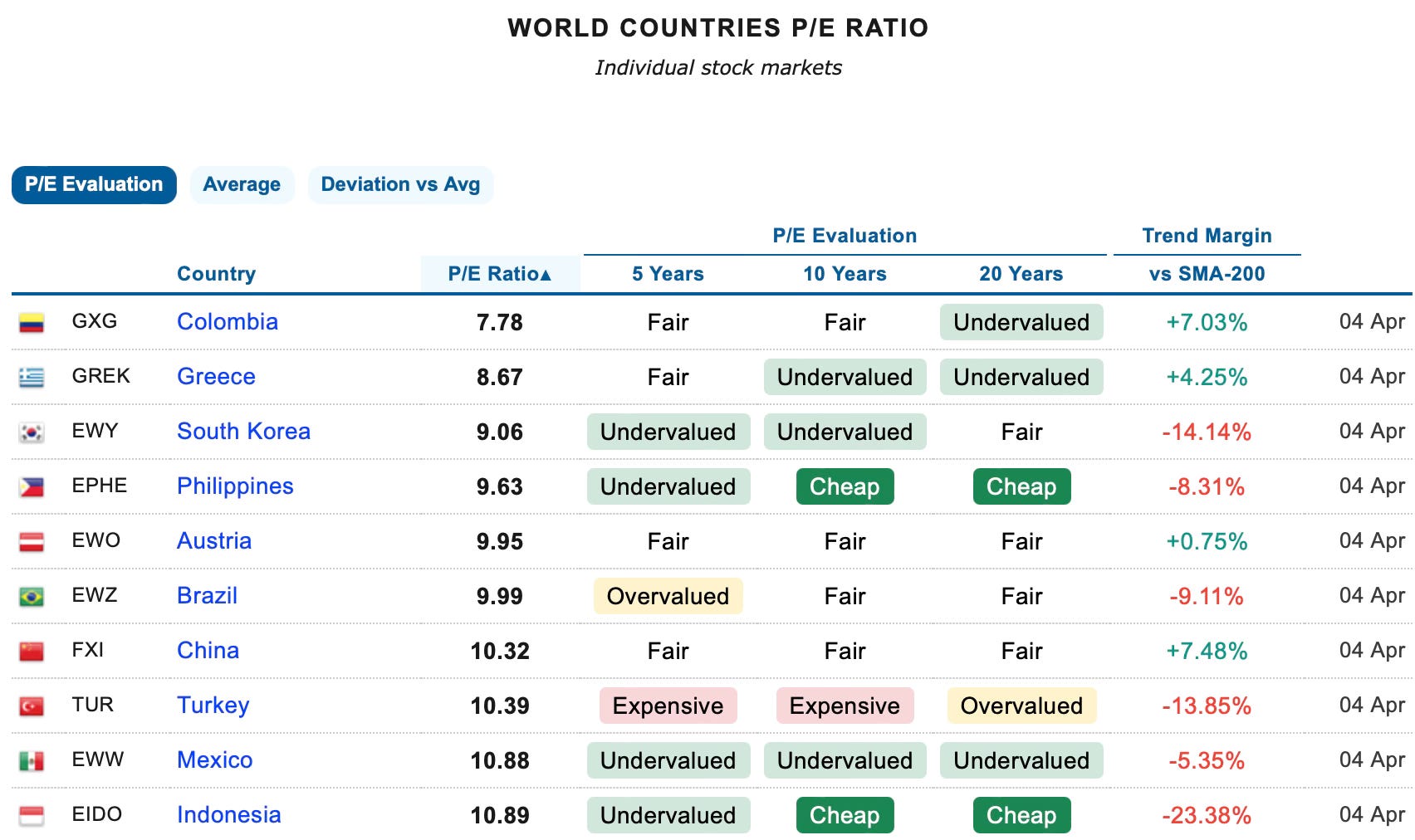Click the +7.48% trend margin value
The height and width of the screenshot is (840, 1415).
(x=1207, y=651)
